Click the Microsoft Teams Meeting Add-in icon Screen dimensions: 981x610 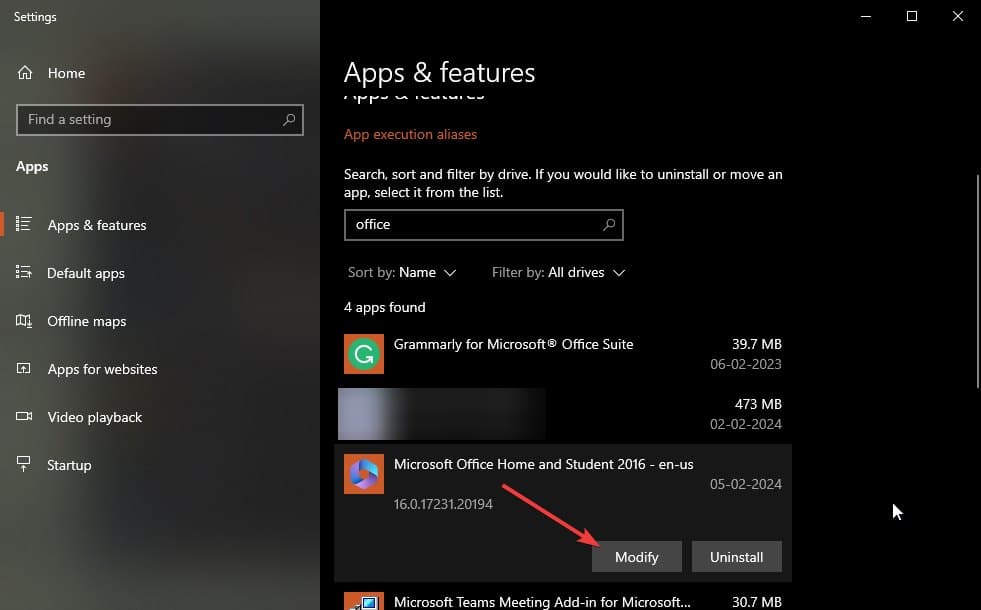tap(363, 601)
